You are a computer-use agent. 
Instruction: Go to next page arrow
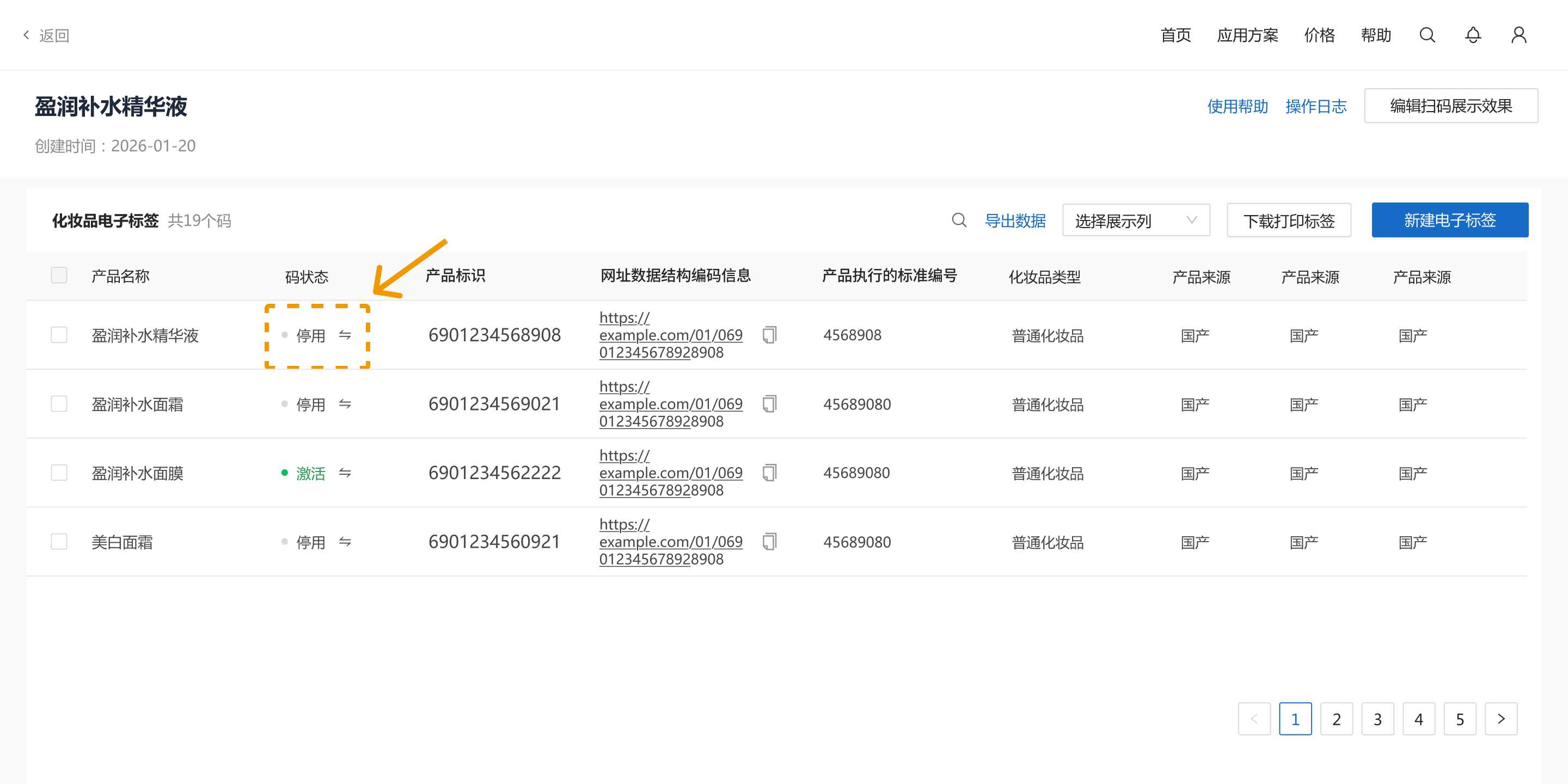[x=1500, y=719]
